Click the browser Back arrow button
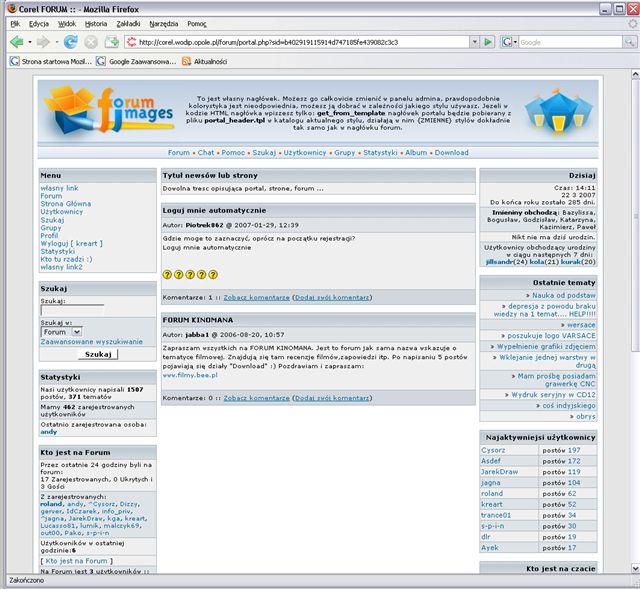 point(17,42)
